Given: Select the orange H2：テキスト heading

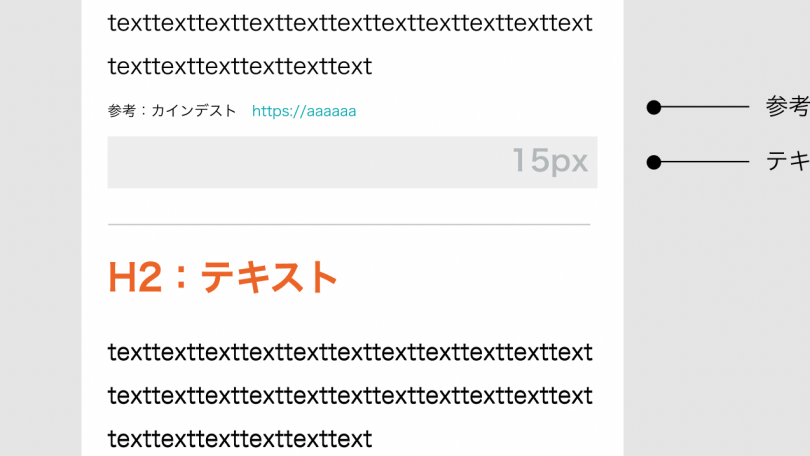Looking at the screenshot, I should pyautogui.click(x=223, y=277).
